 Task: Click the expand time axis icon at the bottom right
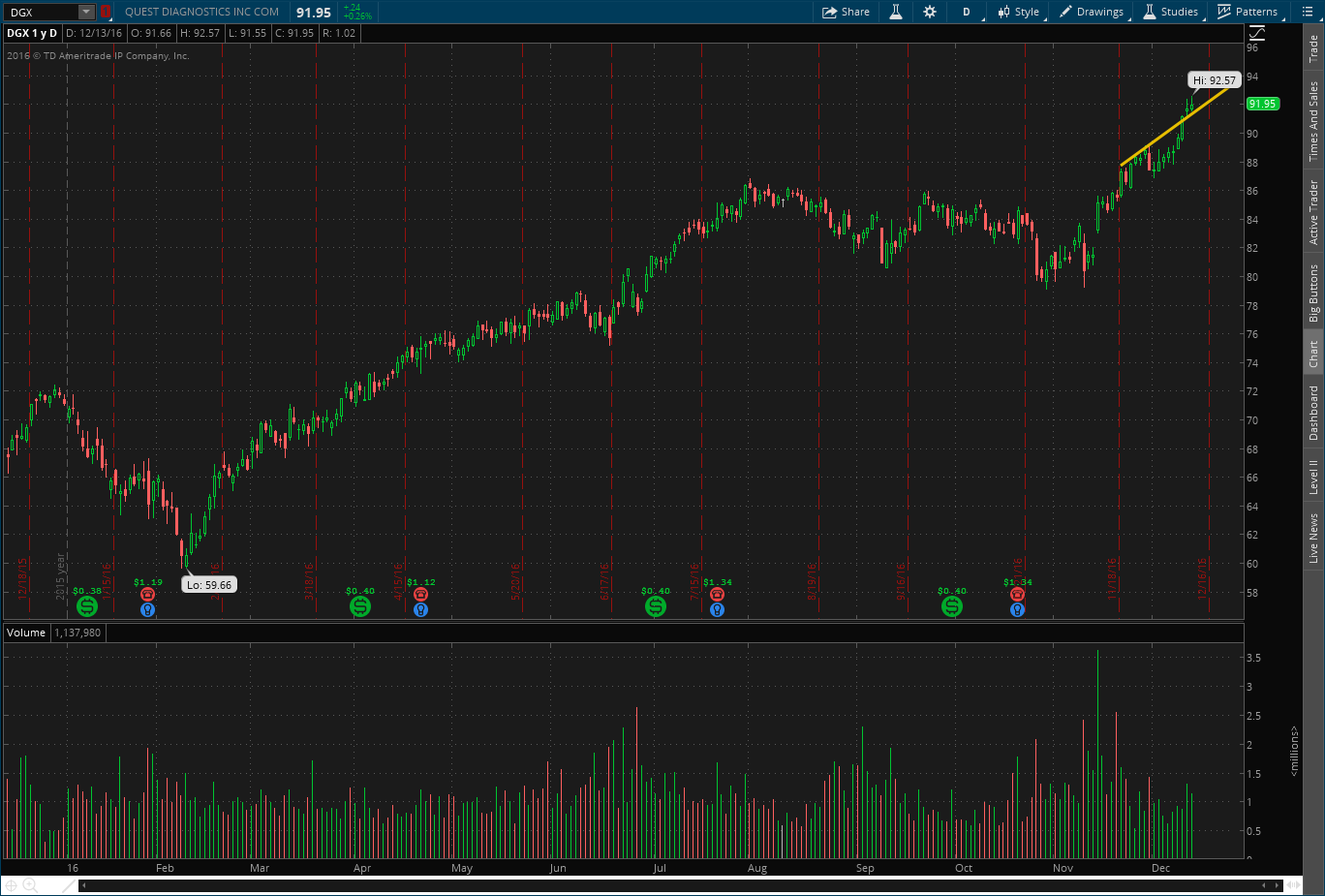[x=1291, y=885]
